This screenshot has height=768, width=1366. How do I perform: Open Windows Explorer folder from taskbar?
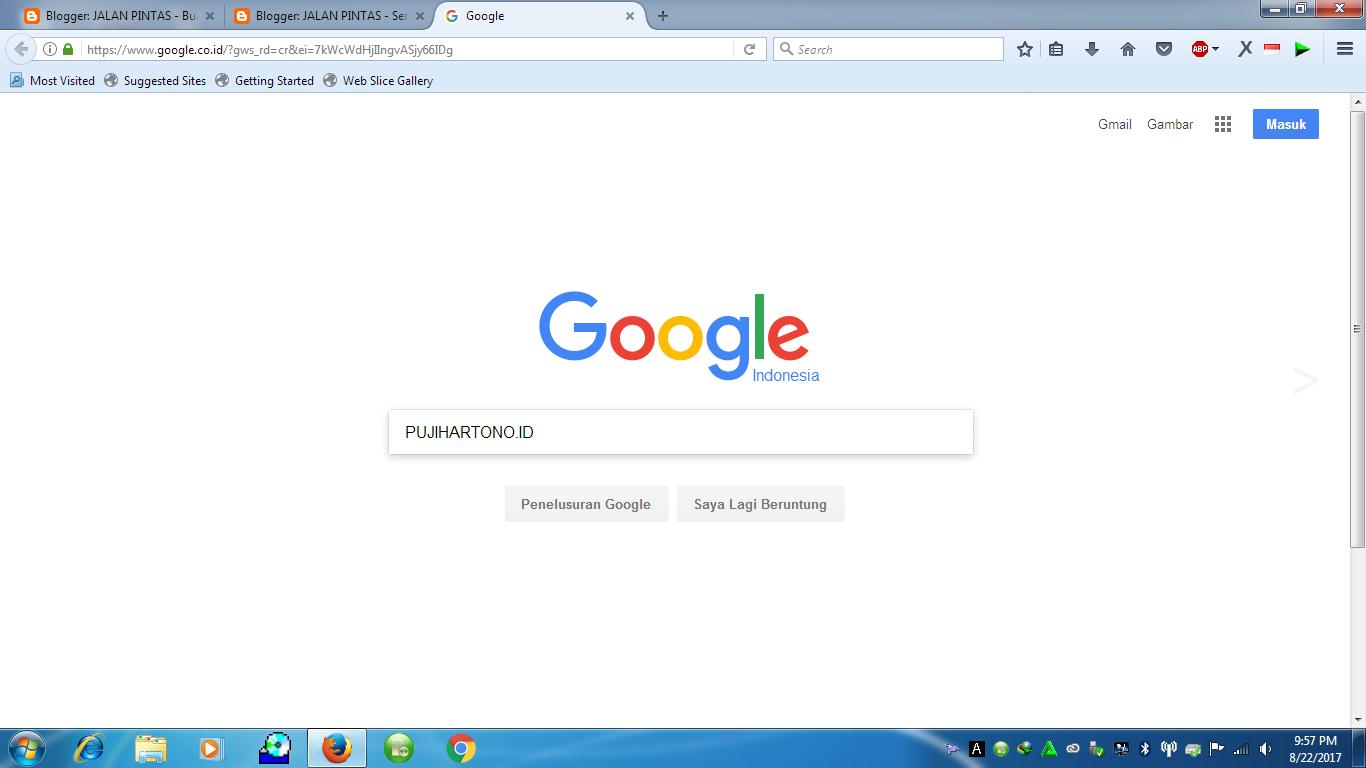(151, 748)
